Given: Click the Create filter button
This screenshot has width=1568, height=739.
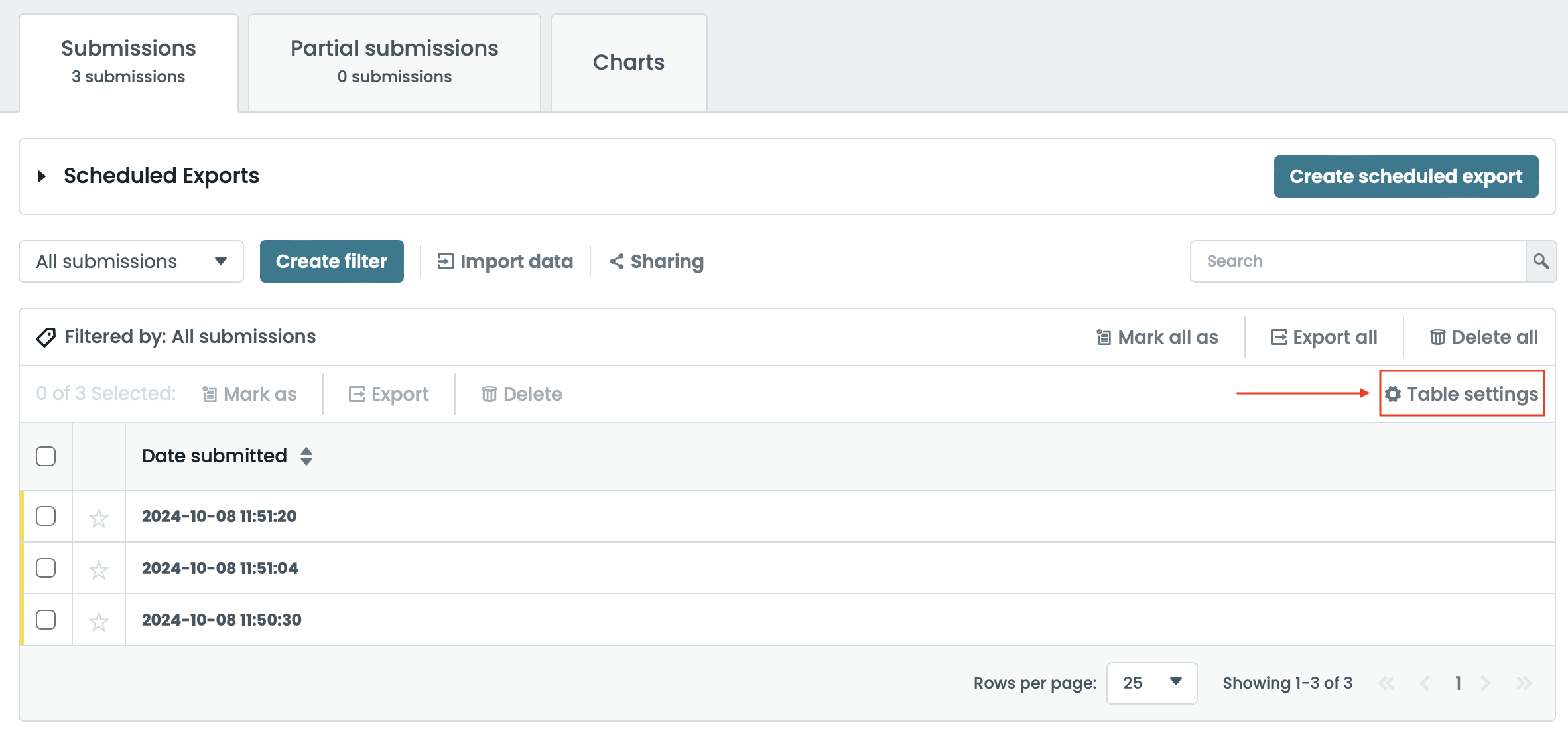Looking at the screenshot, I should point(332,261).
